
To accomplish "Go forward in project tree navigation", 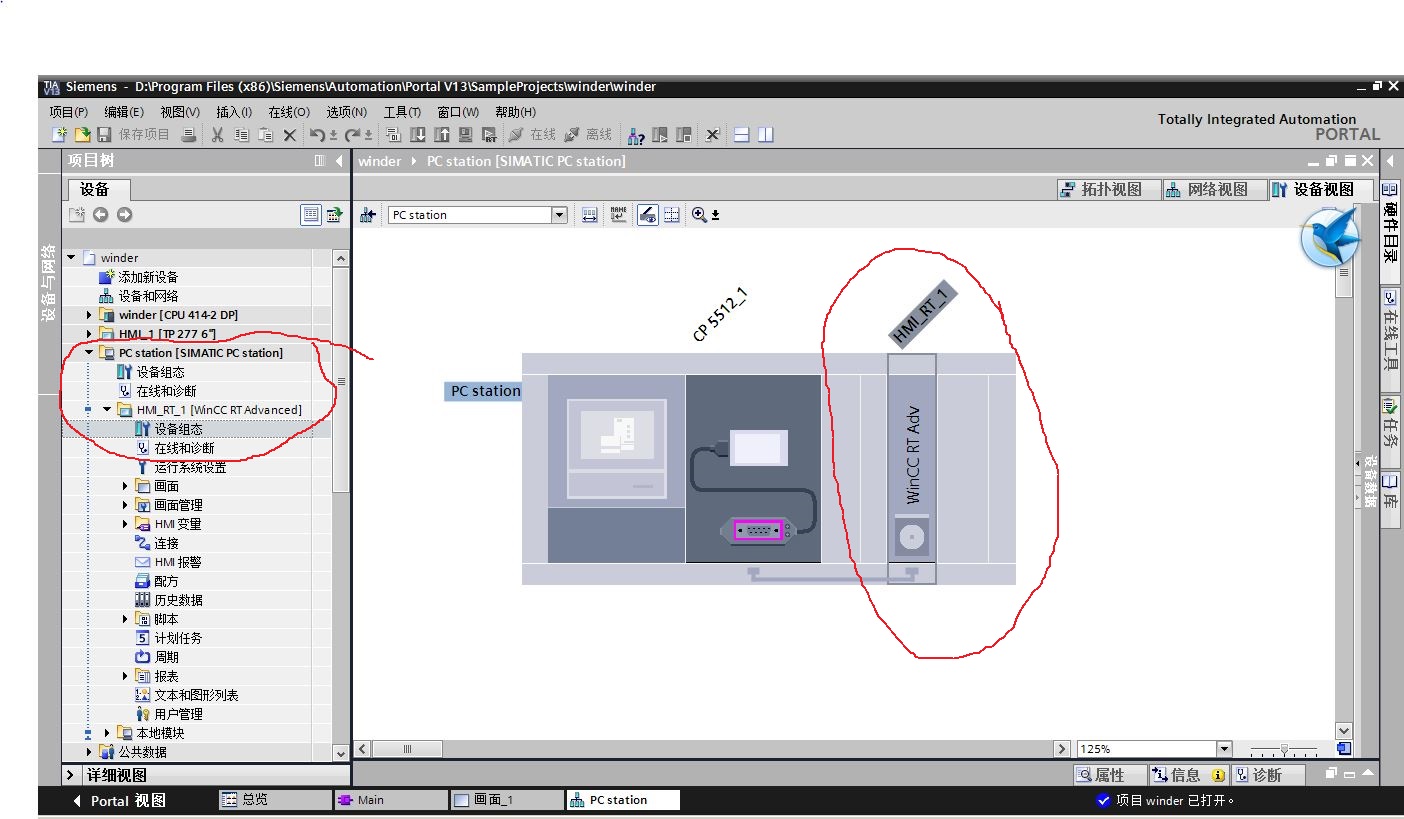I will 124,214.
